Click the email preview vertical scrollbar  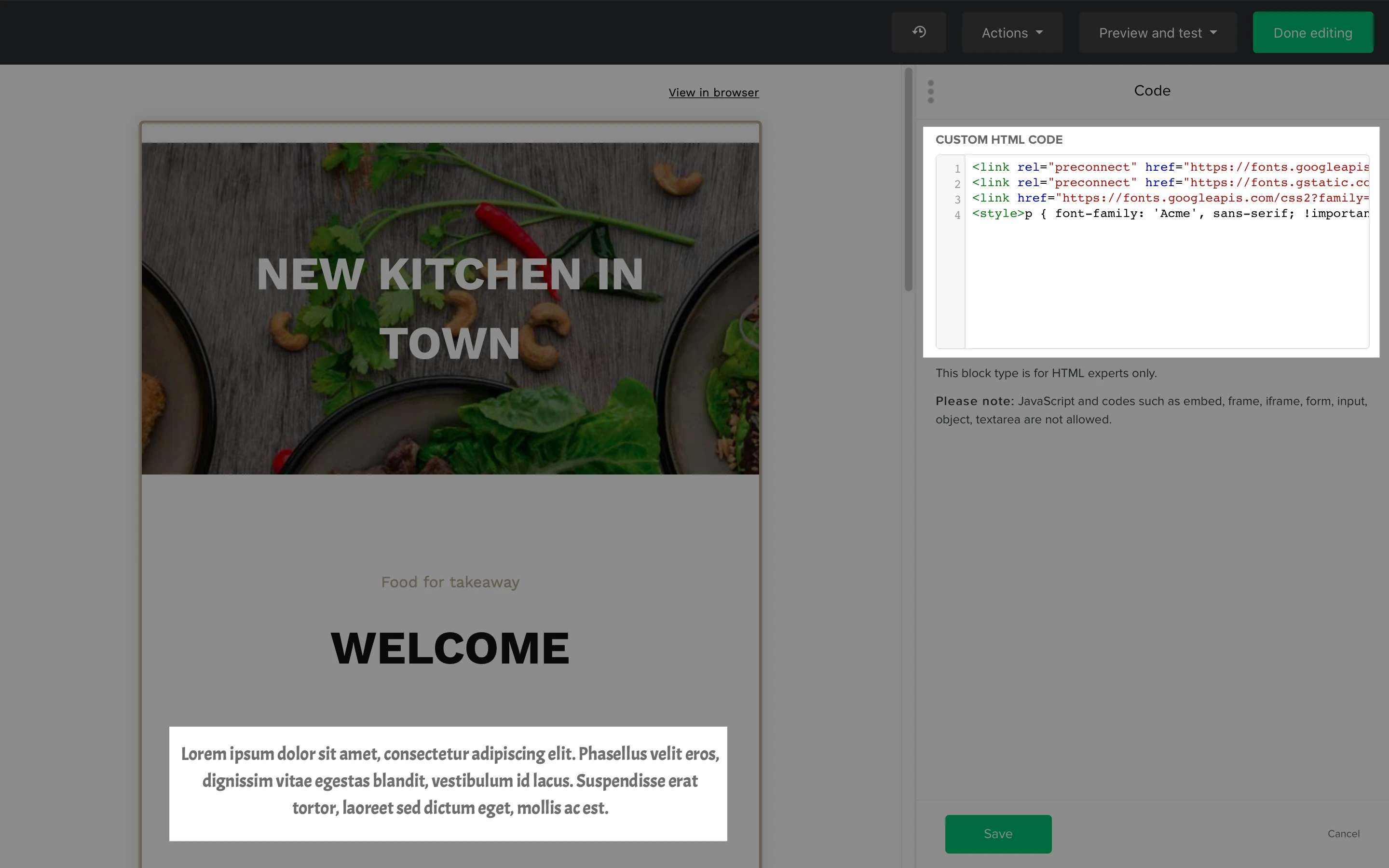point(908,179)
